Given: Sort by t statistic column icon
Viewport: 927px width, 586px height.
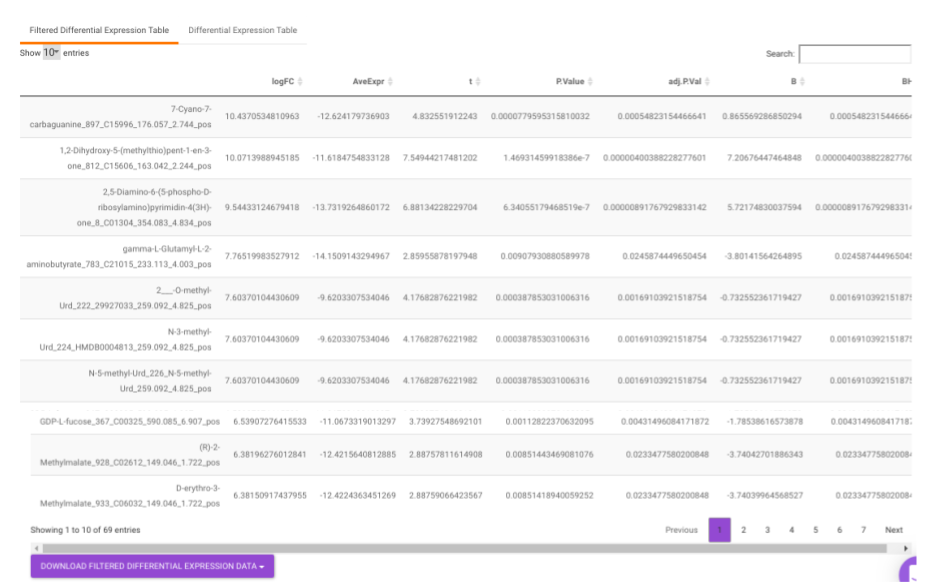Looking at the screenshot, I should [x=478, y=82].
